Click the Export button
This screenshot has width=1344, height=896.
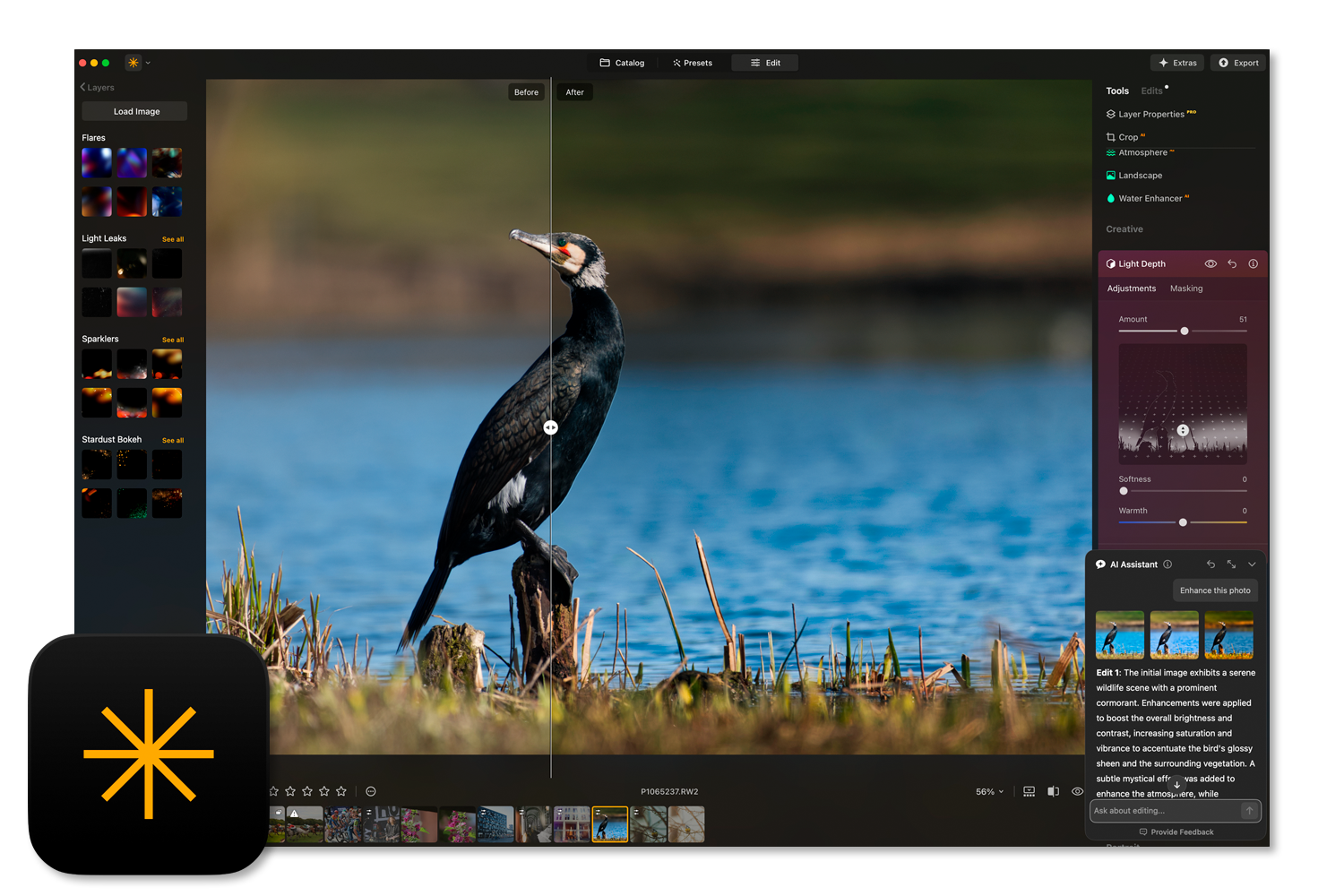point(1237,63)
